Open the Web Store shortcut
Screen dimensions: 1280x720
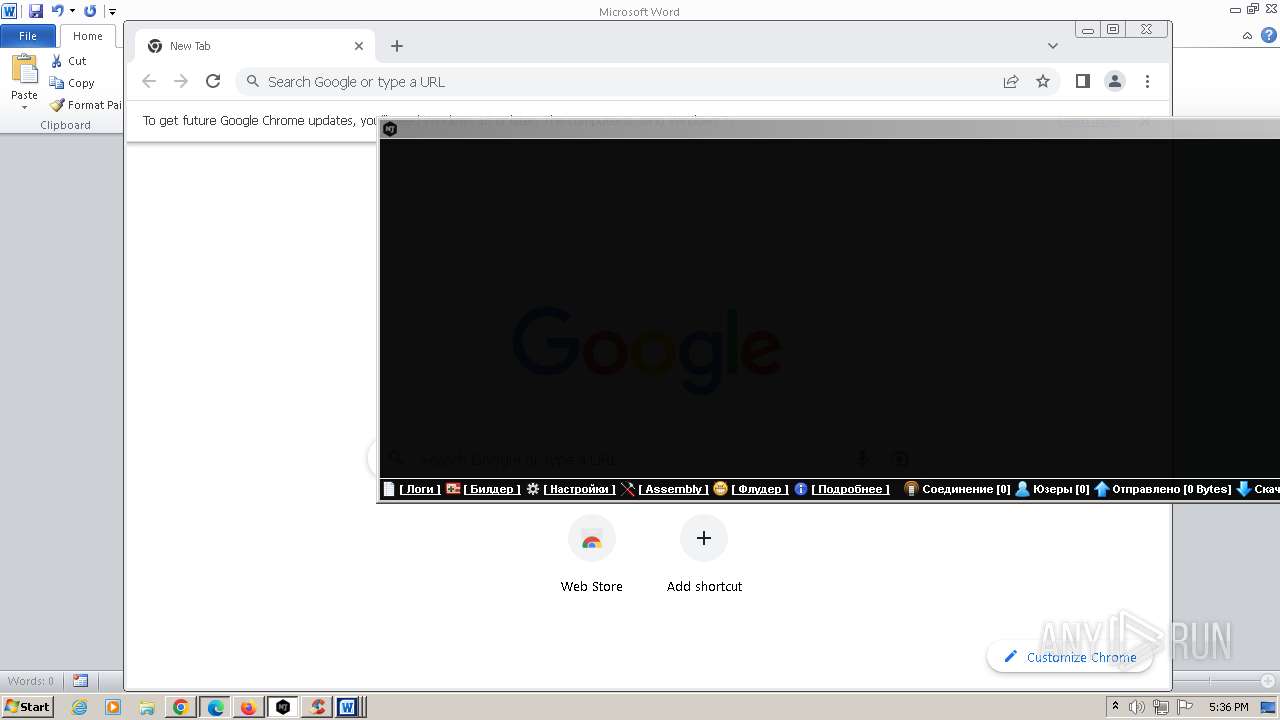591,555
